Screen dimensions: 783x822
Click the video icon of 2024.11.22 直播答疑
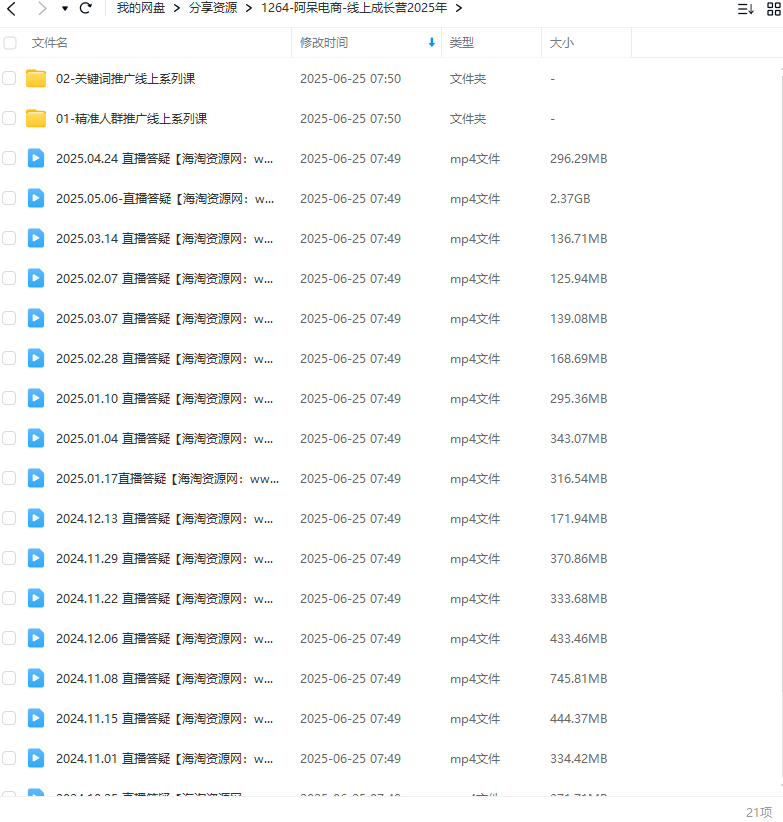click(36, 599)
